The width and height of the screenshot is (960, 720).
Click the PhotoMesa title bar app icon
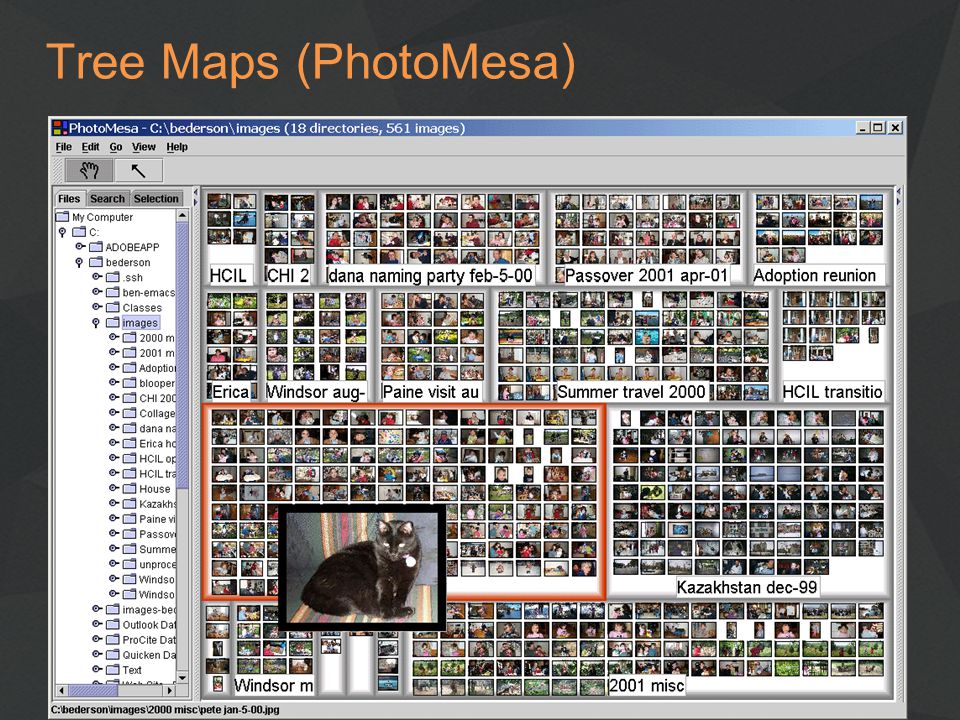(x=59, y=128)
